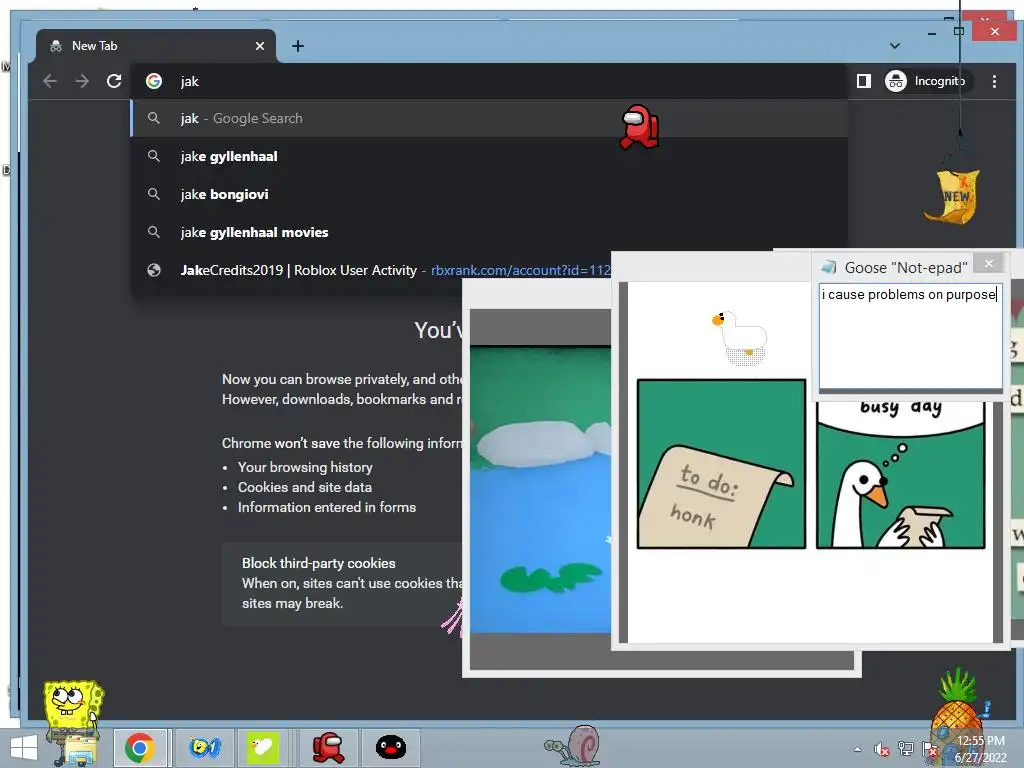
Task: Click the muted speaker tray icon
Action: point(882,749)
